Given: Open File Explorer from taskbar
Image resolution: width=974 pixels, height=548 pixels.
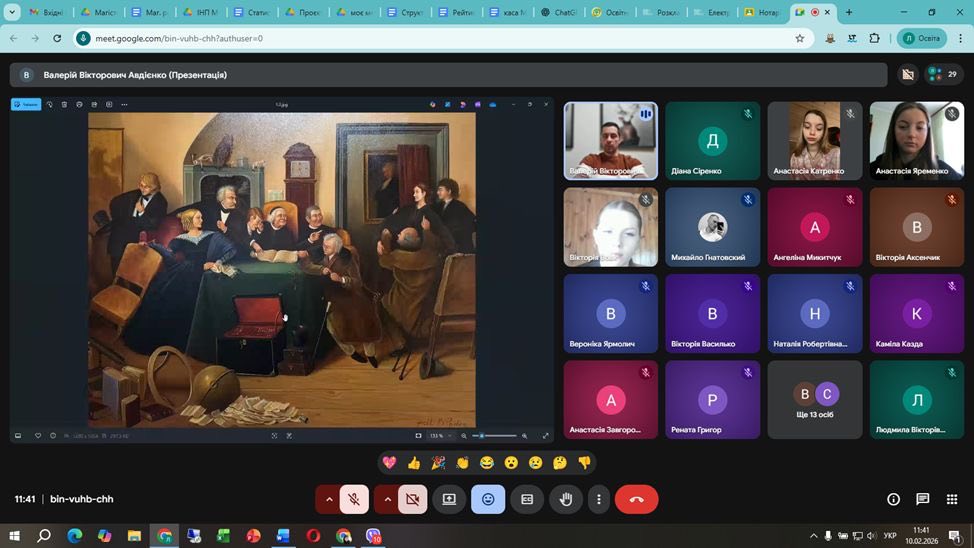Looking at the screenshot, I should coord(134,536).
